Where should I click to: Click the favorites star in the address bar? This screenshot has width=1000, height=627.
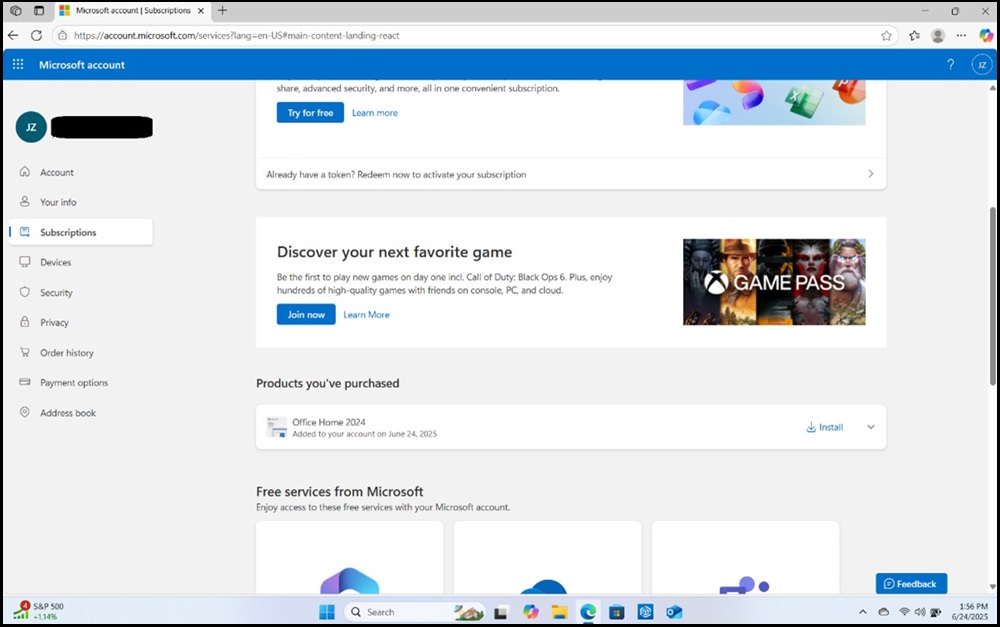pos(886,34)
